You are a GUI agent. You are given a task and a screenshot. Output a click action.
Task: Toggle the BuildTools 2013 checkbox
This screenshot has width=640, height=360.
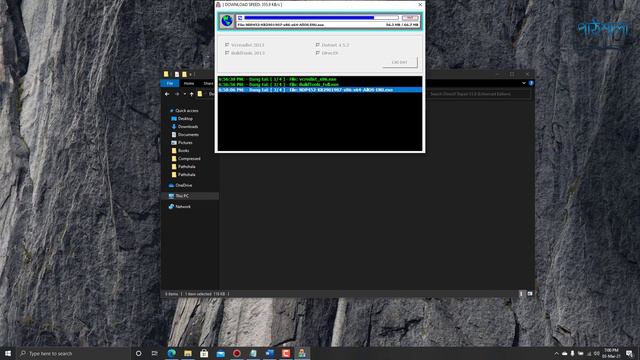227,53
